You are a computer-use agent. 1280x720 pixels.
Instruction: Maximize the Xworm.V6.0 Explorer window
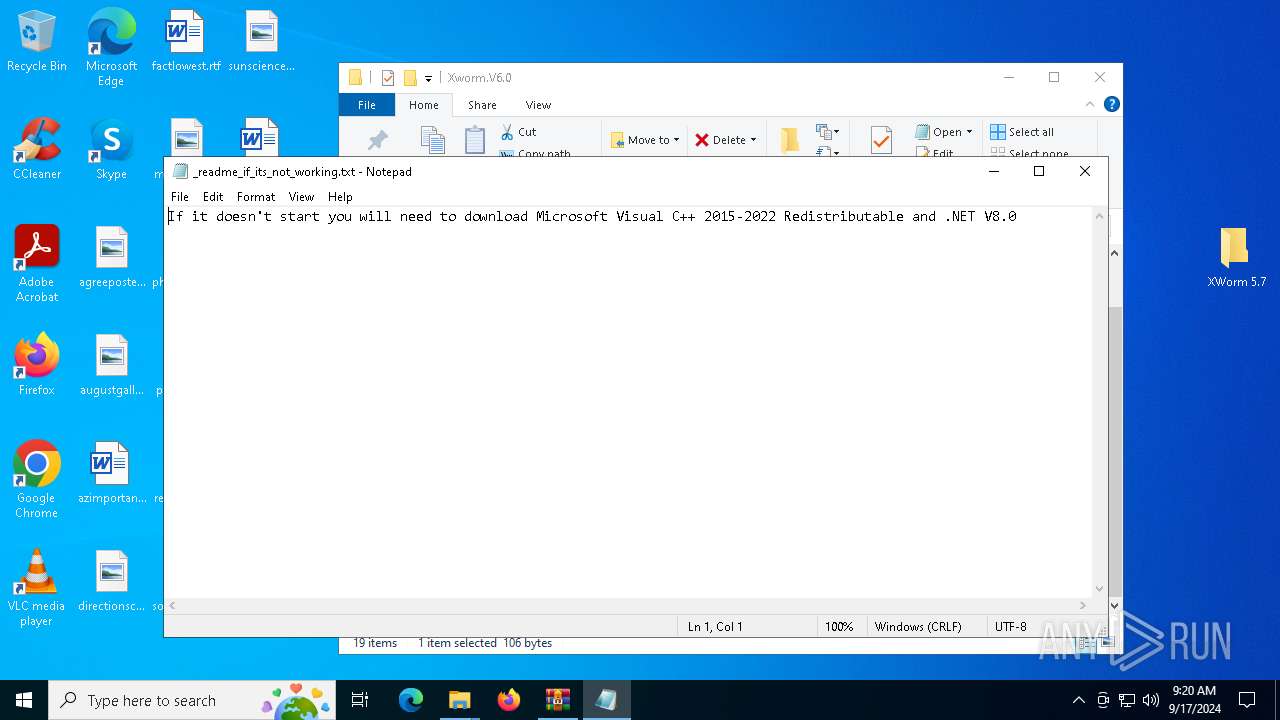pos(1054,78)
